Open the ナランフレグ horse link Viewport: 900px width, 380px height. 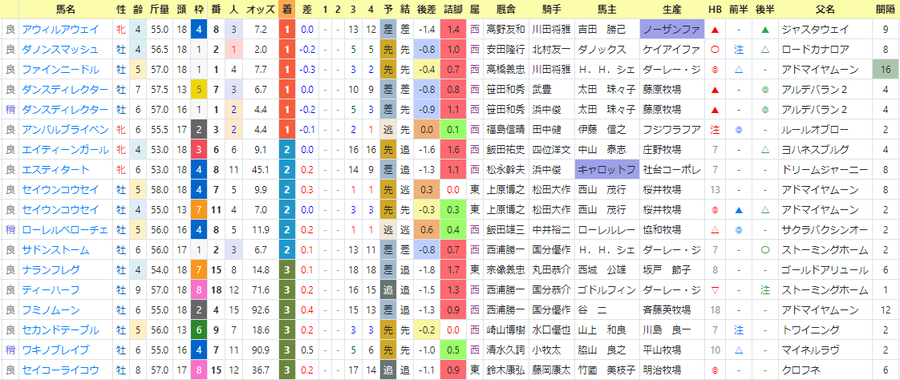[51, 270]
